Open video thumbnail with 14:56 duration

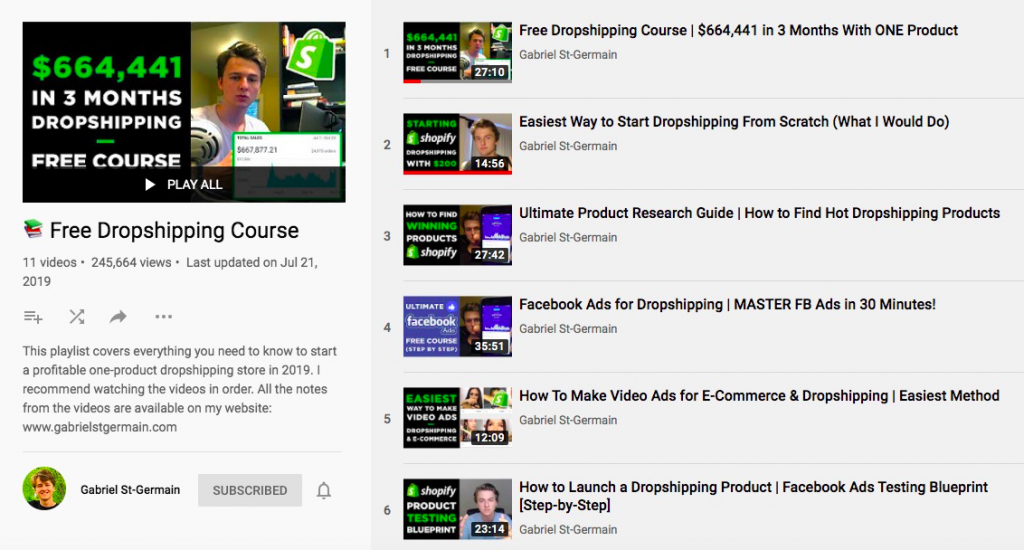(457, 144)
